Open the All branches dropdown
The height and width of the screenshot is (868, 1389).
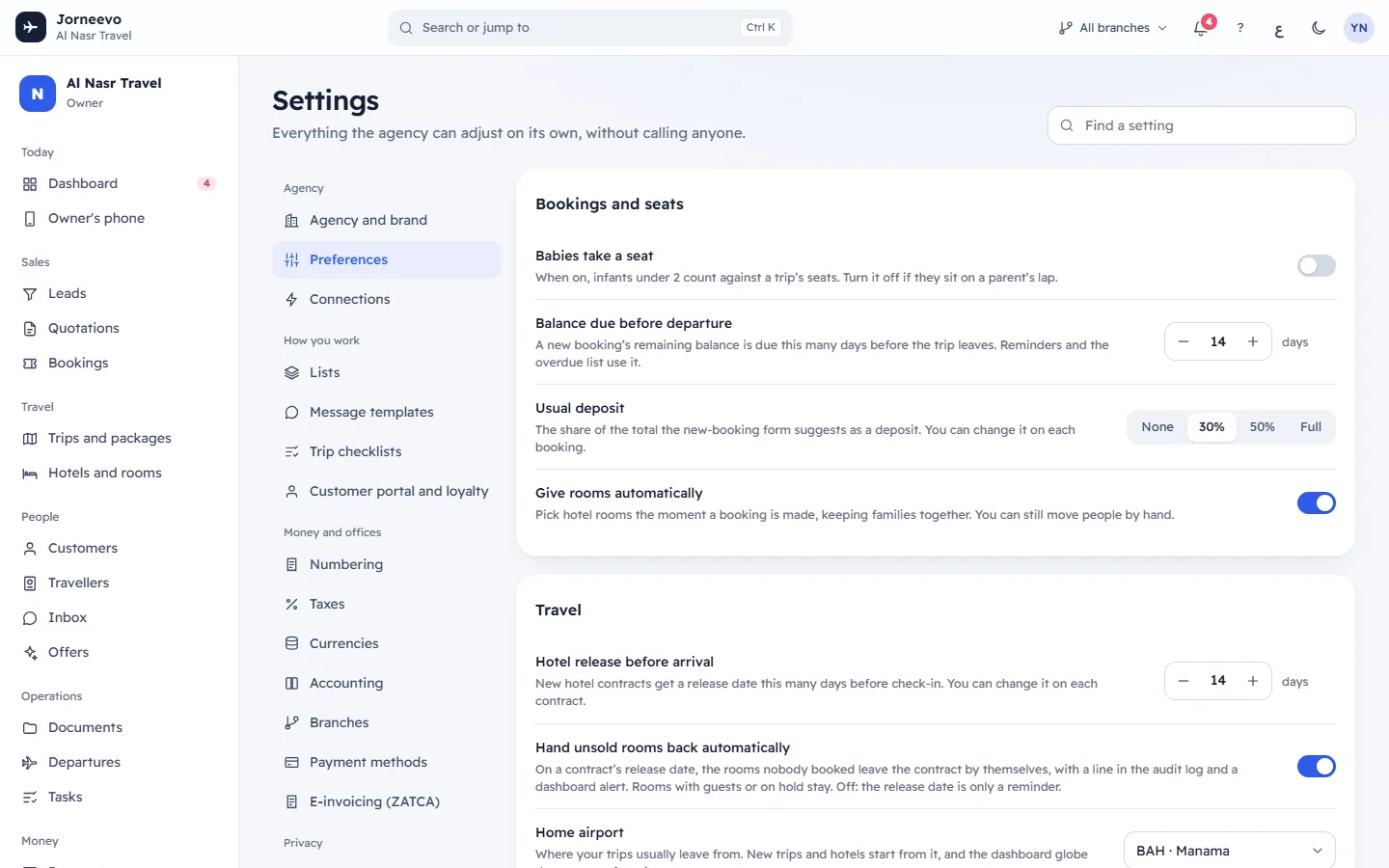click(x=1112, y=28)
